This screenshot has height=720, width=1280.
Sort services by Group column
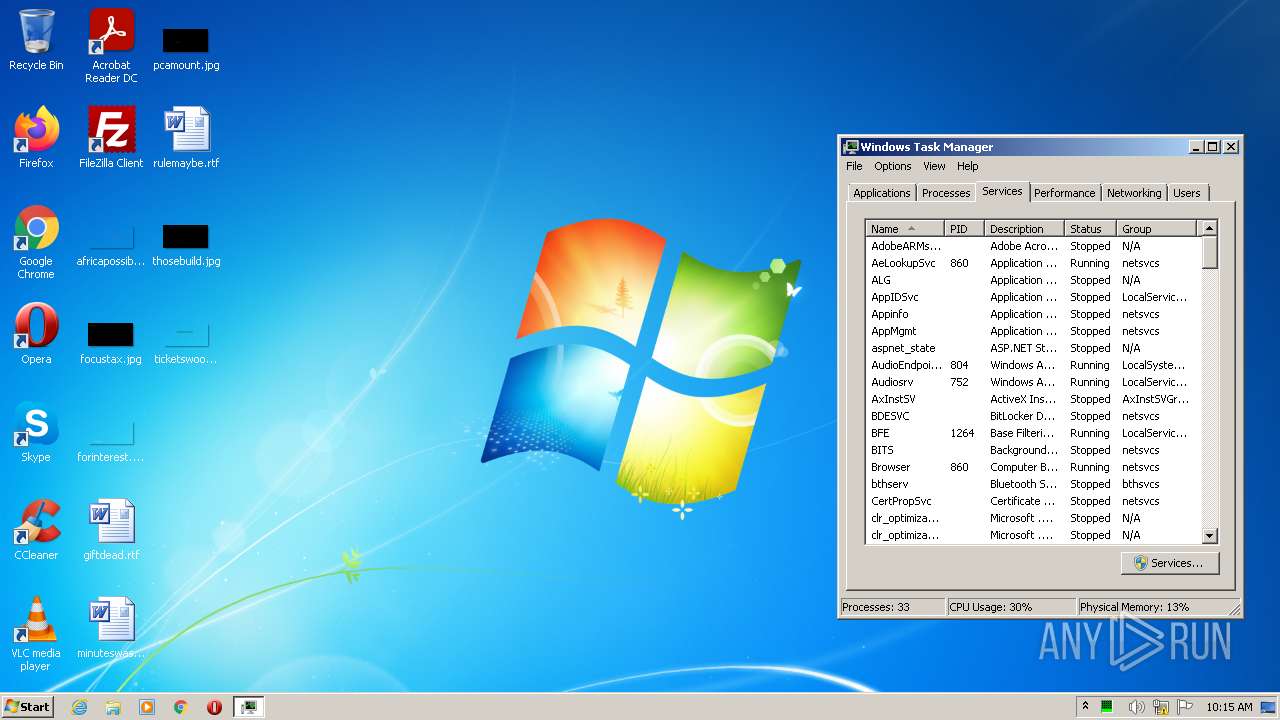click(x=1156, y=229)
